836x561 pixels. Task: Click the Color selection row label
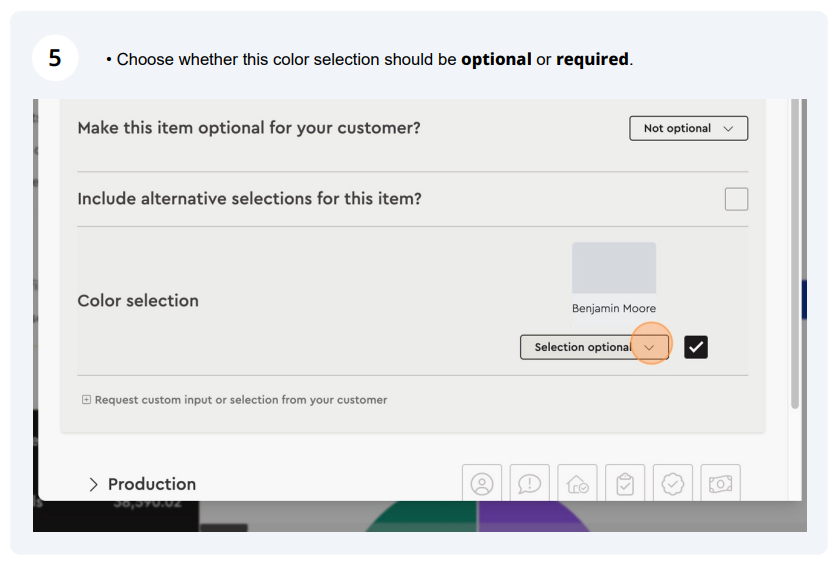point(138,301)
